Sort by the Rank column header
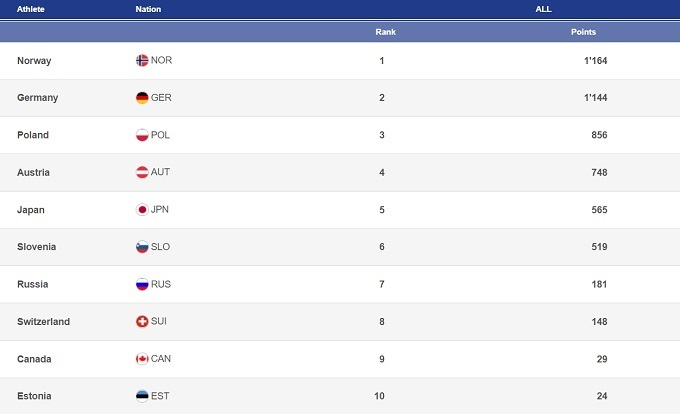 pos(385,32)
